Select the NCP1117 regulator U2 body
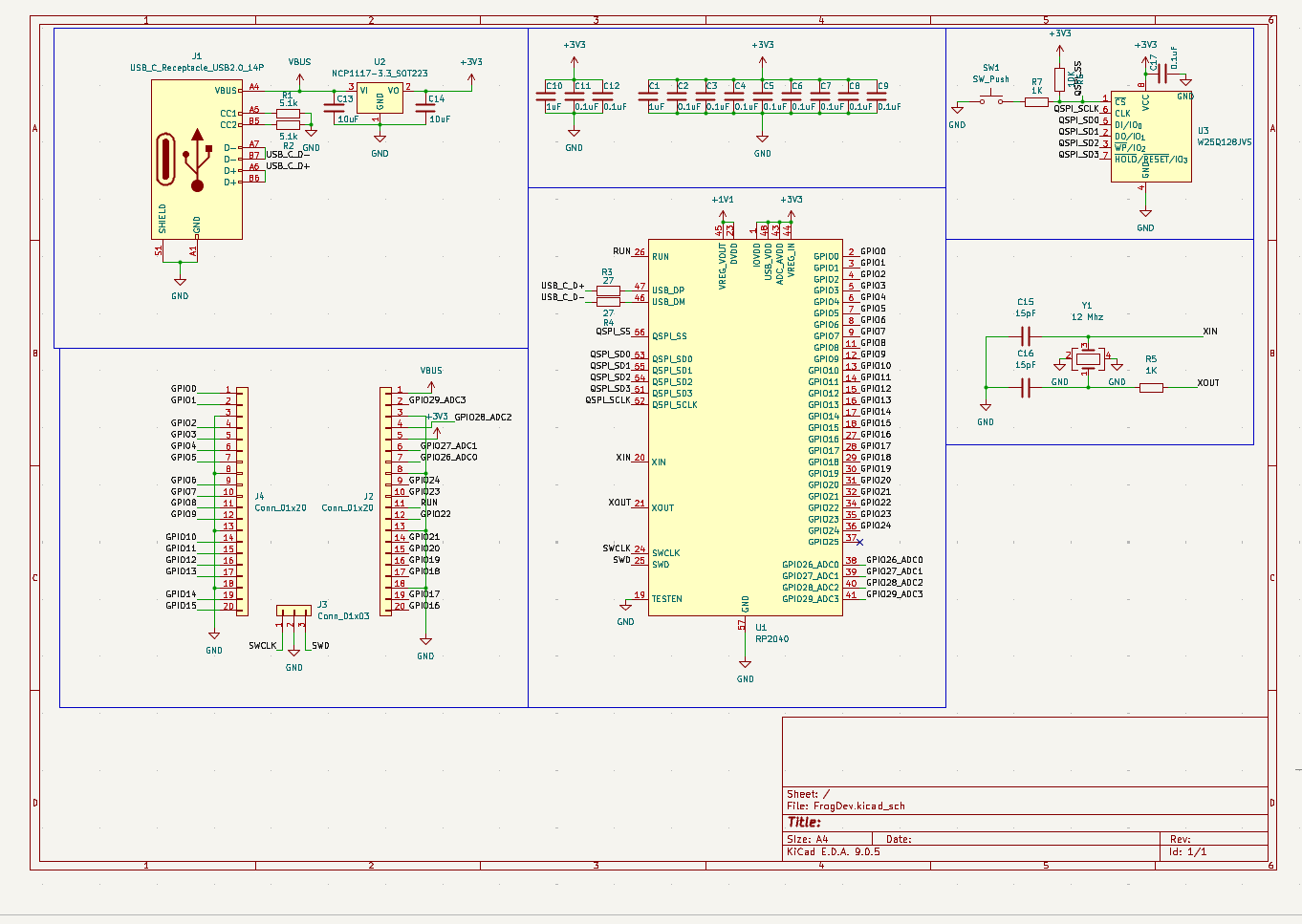The image size is (1302, 924). pyautogui.click(x=380, y=98)
